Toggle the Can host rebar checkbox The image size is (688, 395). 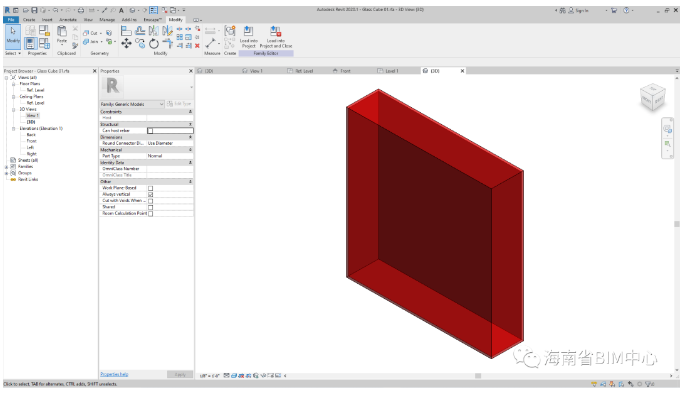point(150,131)
